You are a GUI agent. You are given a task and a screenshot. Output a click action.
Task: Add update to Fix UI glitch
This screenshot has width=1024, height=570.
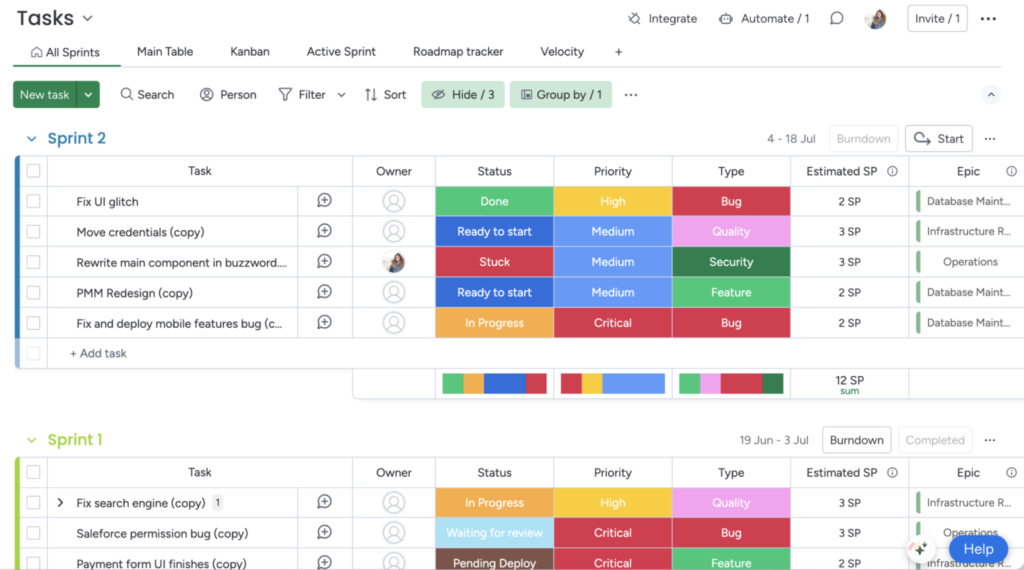pyautogui.click(x=325, y=201)
